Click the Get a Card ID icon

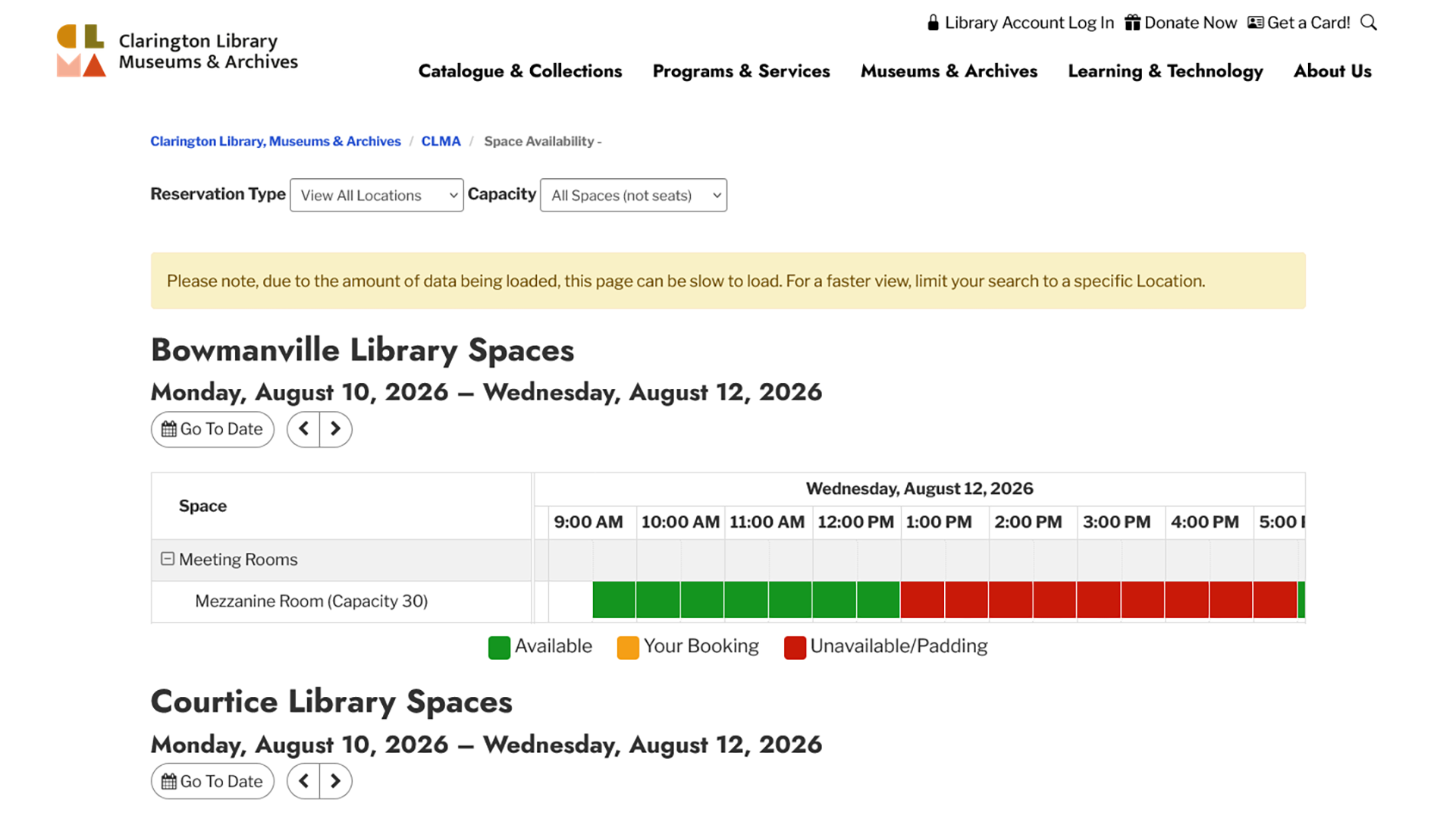point(1255,23)
